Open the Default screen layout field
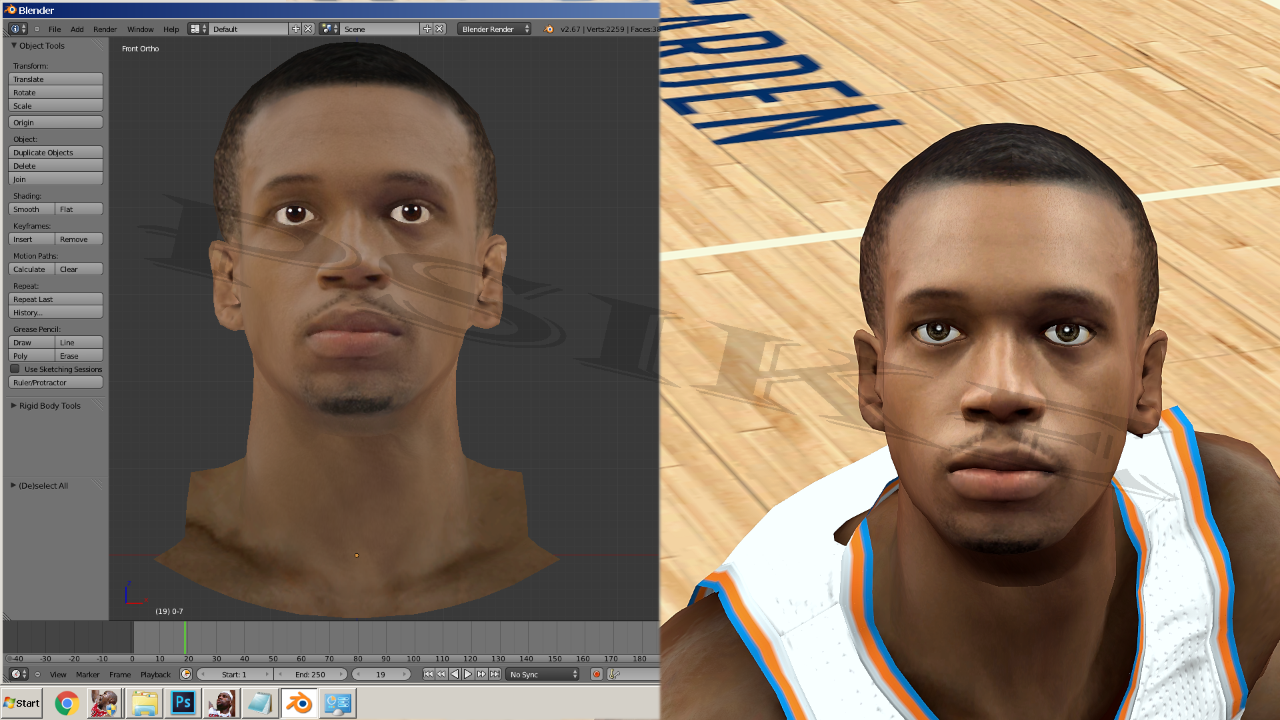Image resolution: width=1280 pixels, height=720 pixels. click(x=249, y=29)
